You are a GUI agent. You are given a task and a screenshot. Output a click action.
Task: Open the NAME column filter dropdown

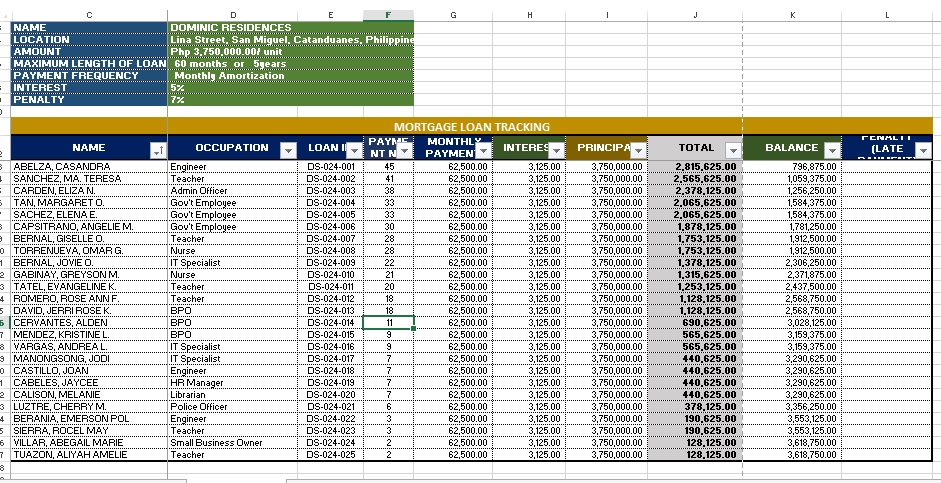point(158,152)
